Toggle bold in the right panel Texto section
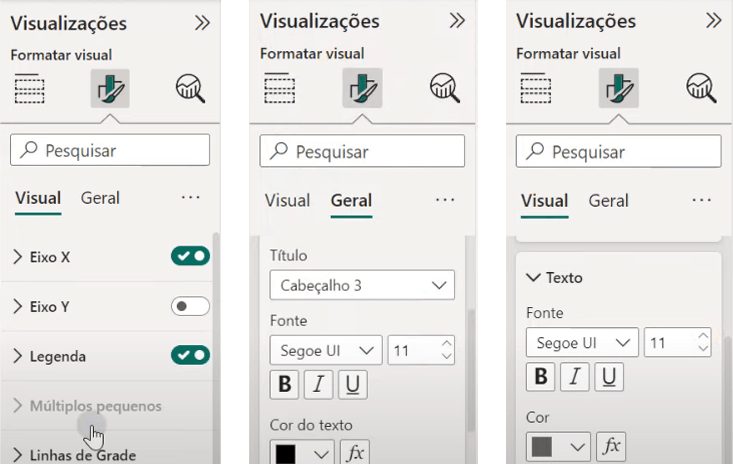 pos(541,376)
